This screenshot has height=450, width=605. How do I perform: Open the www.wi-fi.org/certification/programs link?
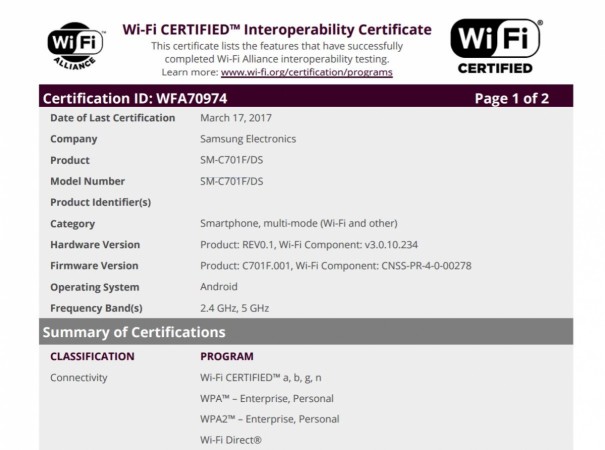[307, 73]
